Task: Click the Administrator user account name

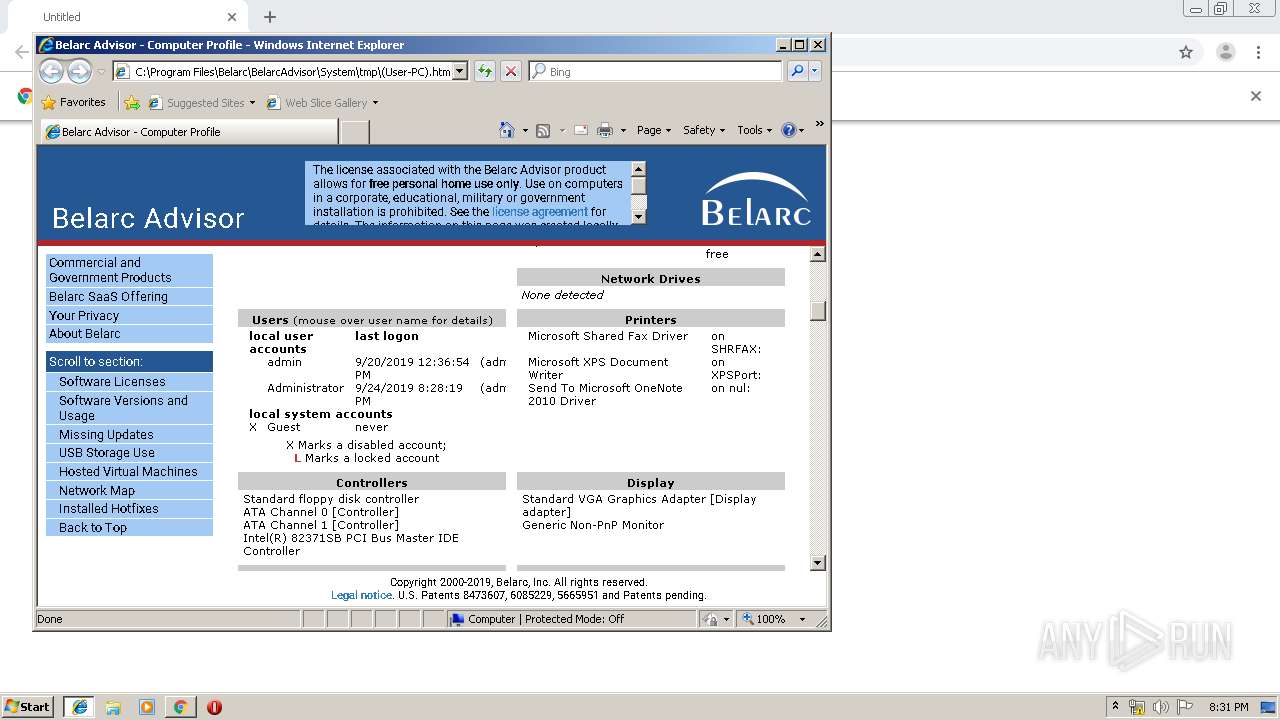Action: (305, 388)
